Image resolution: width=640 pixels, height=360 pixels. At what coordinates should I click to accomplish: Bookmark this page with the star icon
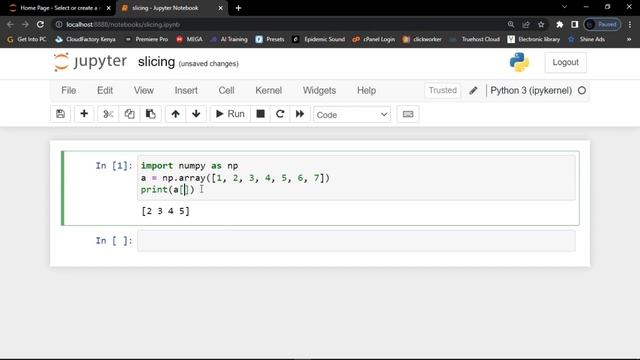click(x=541, y=24)
